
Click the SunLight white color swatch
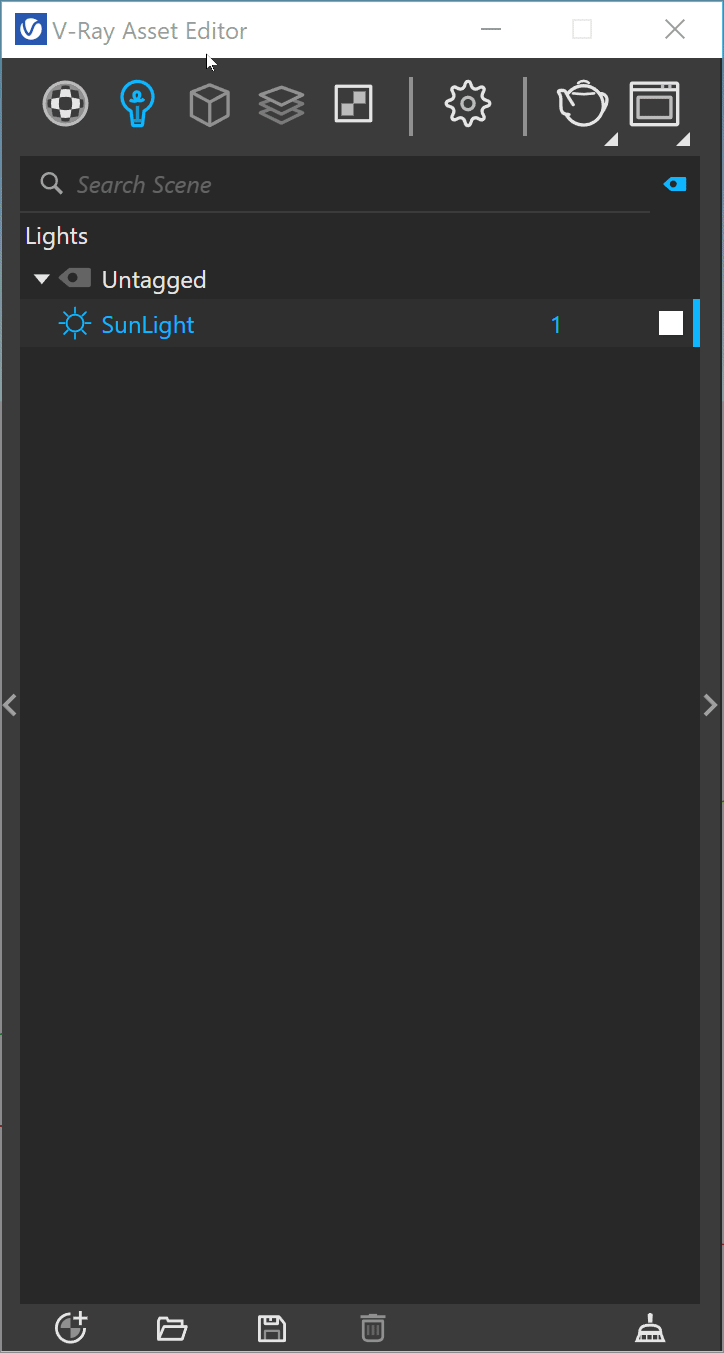[671, 323]
